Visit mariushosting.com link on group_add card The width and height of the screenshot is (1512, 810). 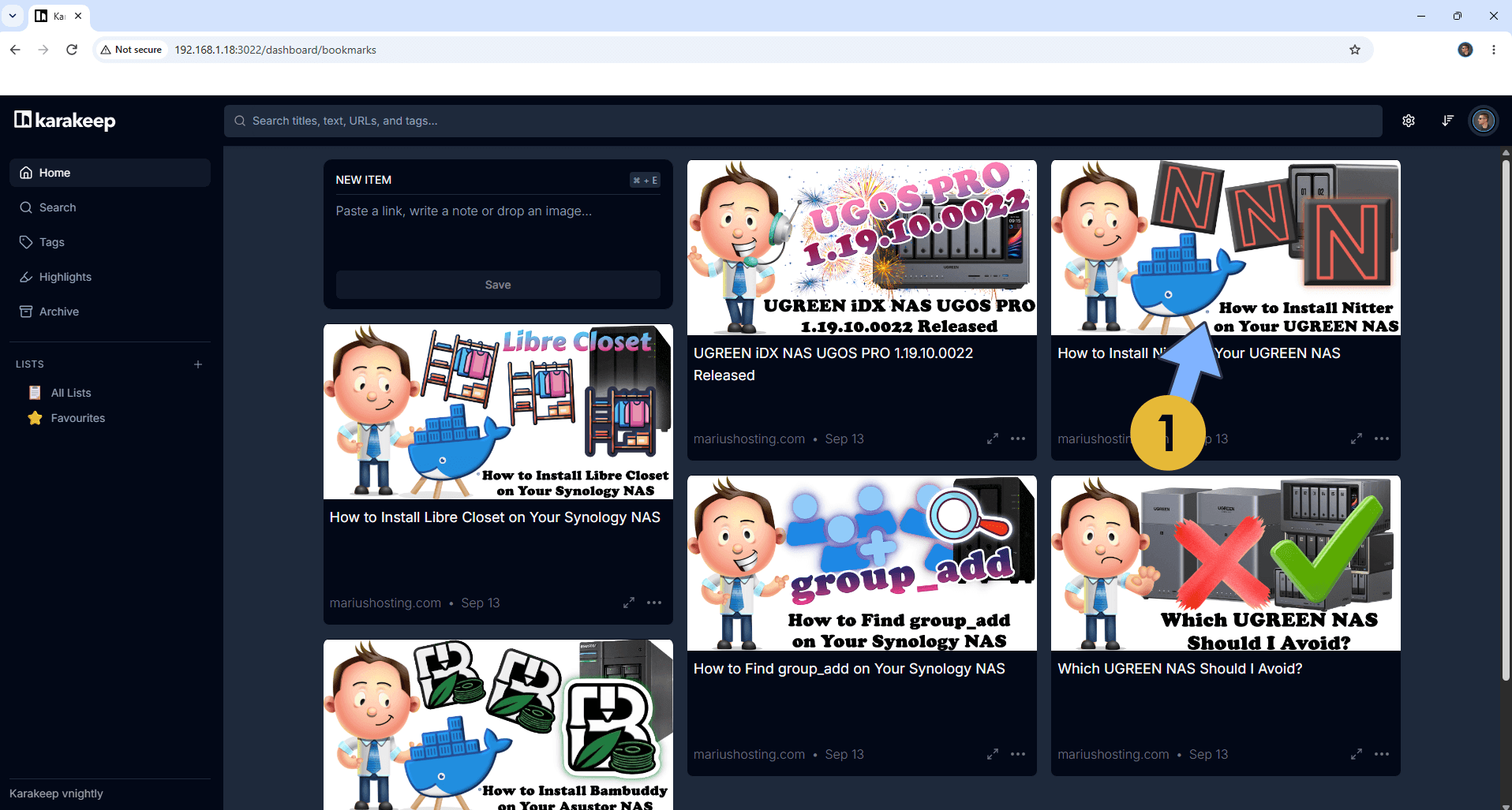(749, 754)
